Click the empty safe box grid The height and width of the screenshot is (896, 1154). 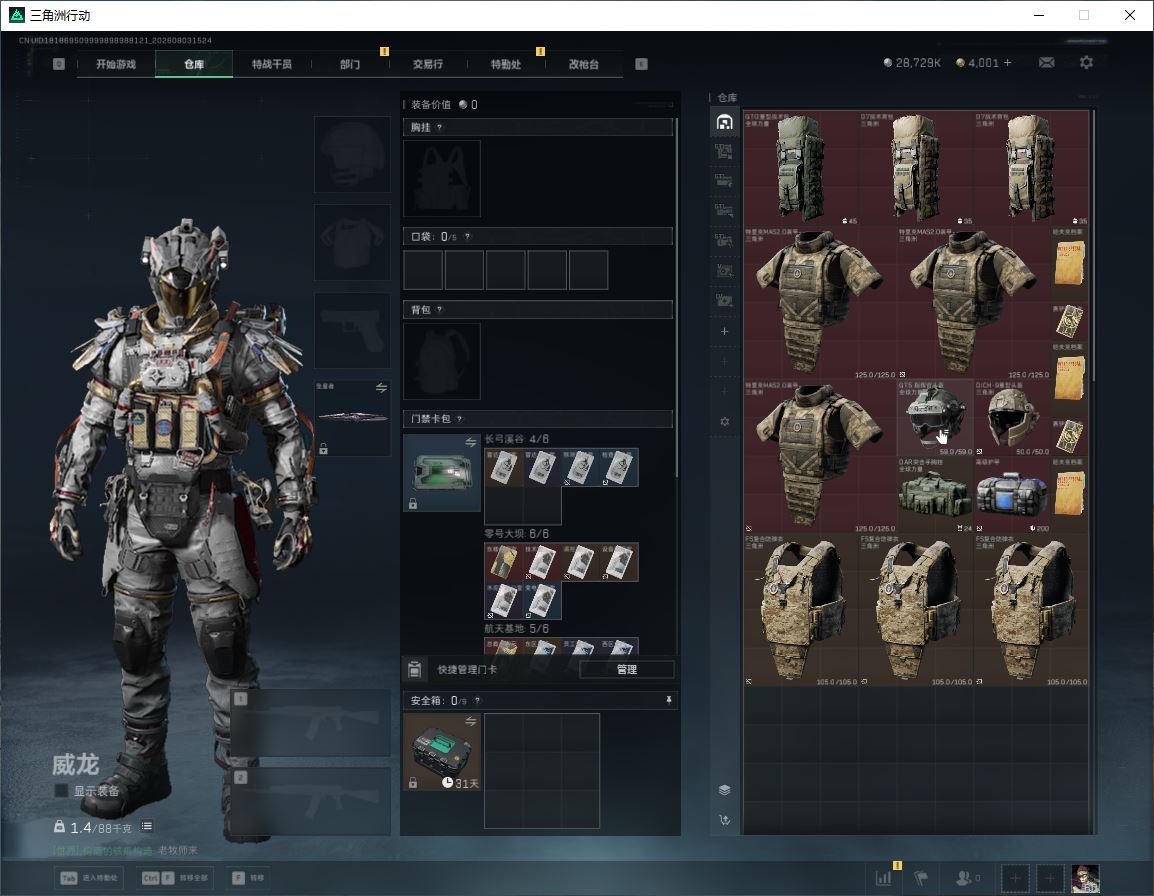(542, 771)
